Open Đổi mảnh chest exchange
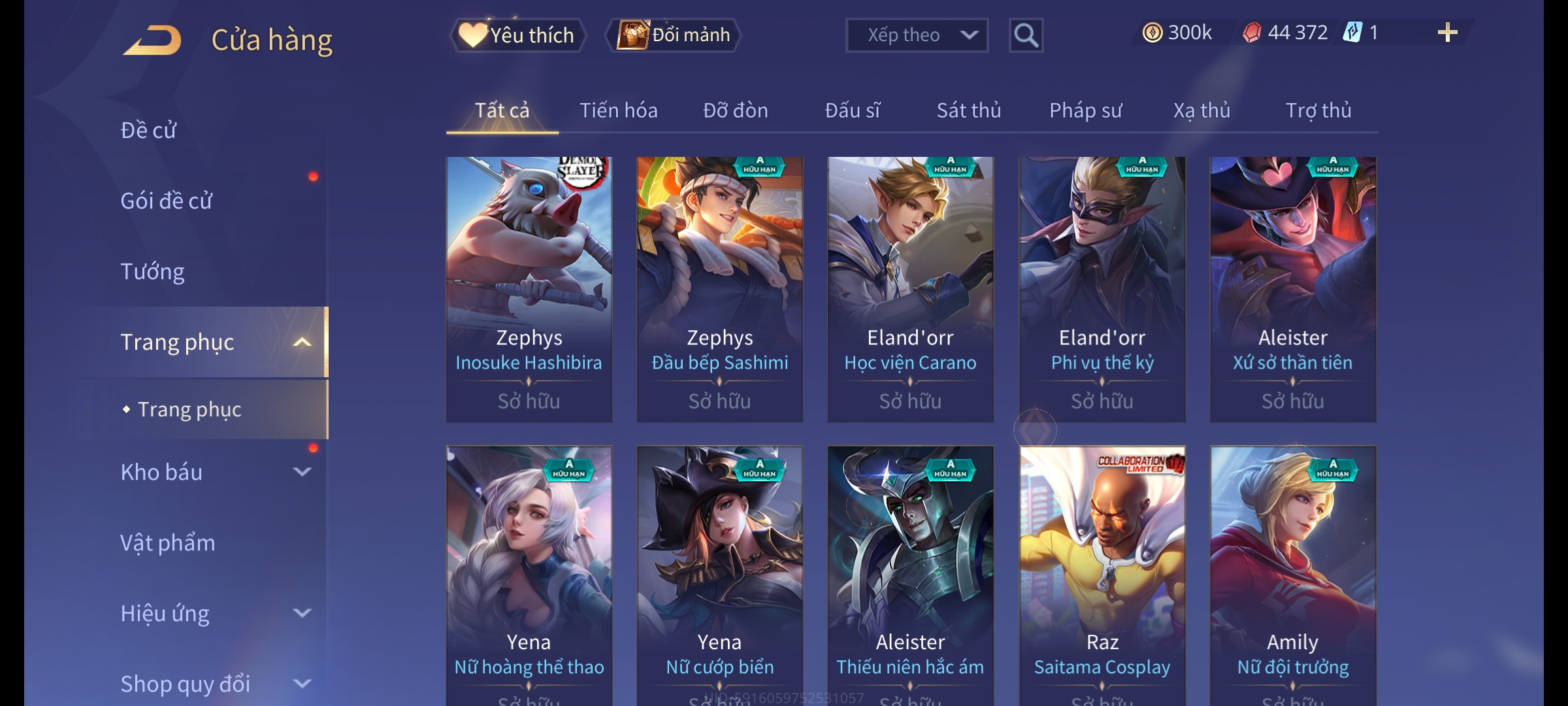Viewport: 1568px width, 706px height. [674, 35]
